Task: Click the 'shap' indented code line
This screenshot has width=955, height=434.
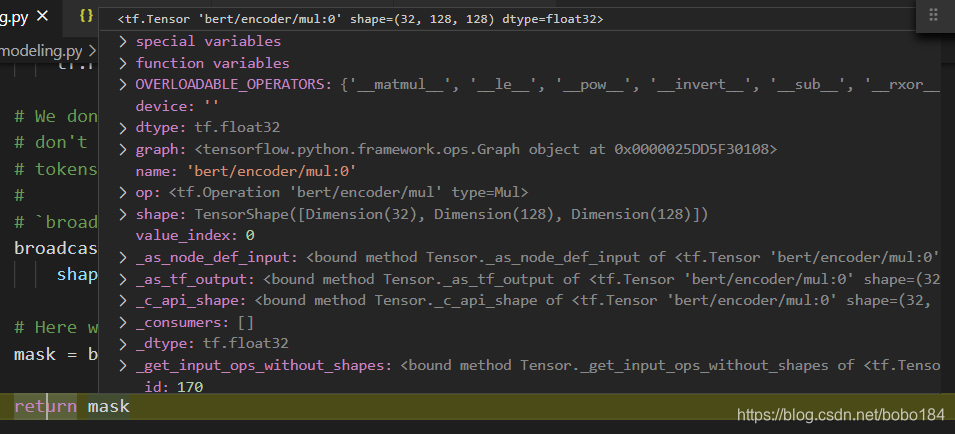Action: point(77,275)
